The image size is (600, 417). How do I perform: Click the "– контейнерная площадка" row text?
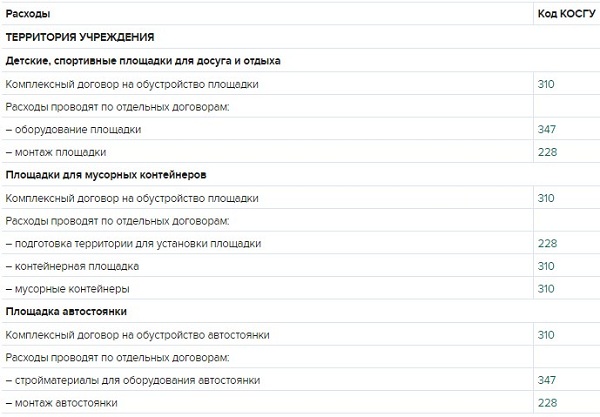[72, 266]
